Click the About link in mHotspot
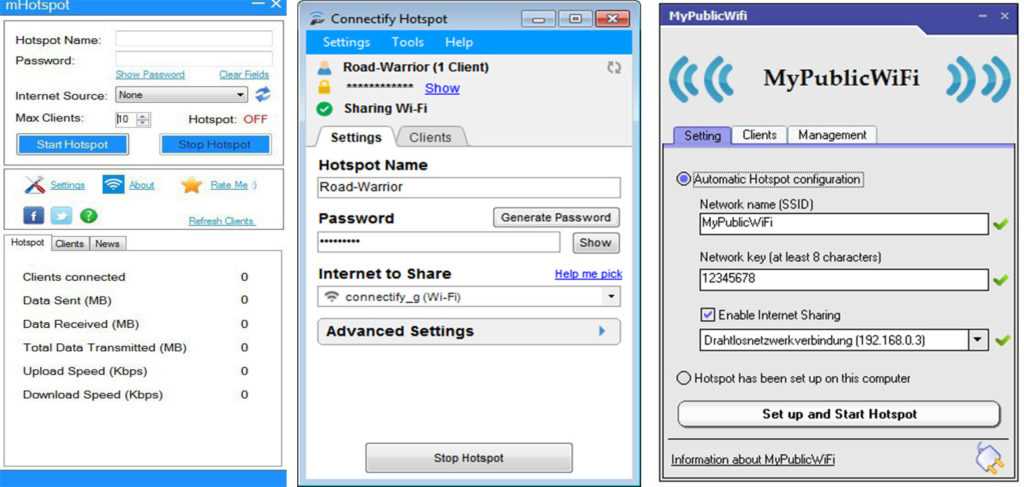Viewport: 1024px width, 487px height. [x=141, y=185]
